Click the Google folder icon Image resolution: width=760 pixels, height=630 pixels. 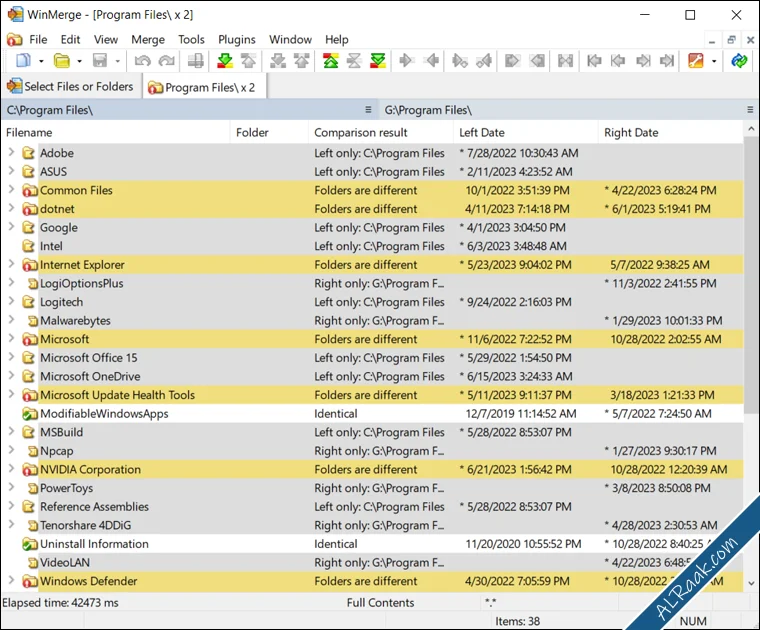29,227
